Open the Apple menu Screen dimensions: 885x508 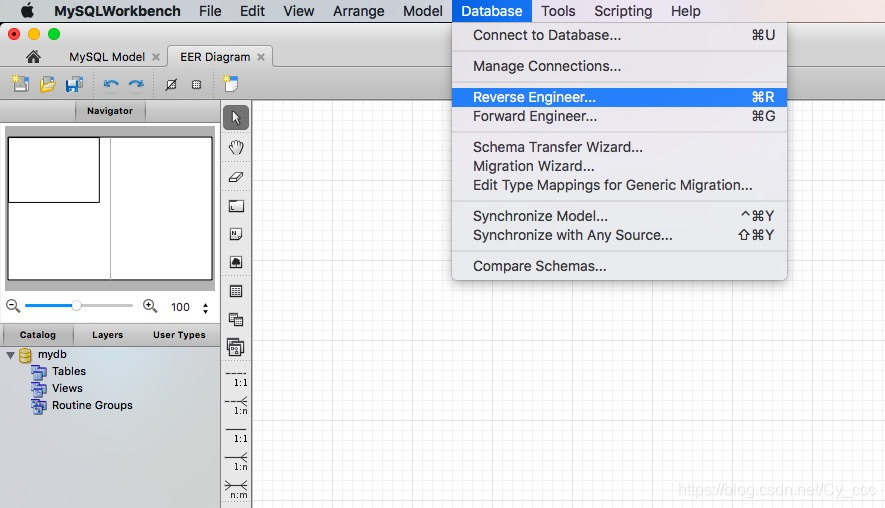coord(27,11)
